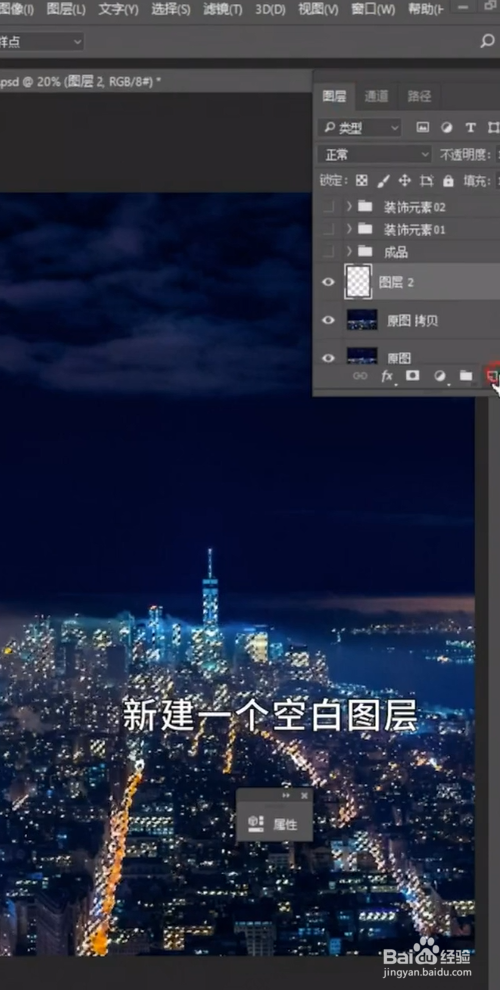Image resolution: width=500 pixels, height=990 pixels.
Task: Open the 正常 blend mode dropdown
Action: 376,155
